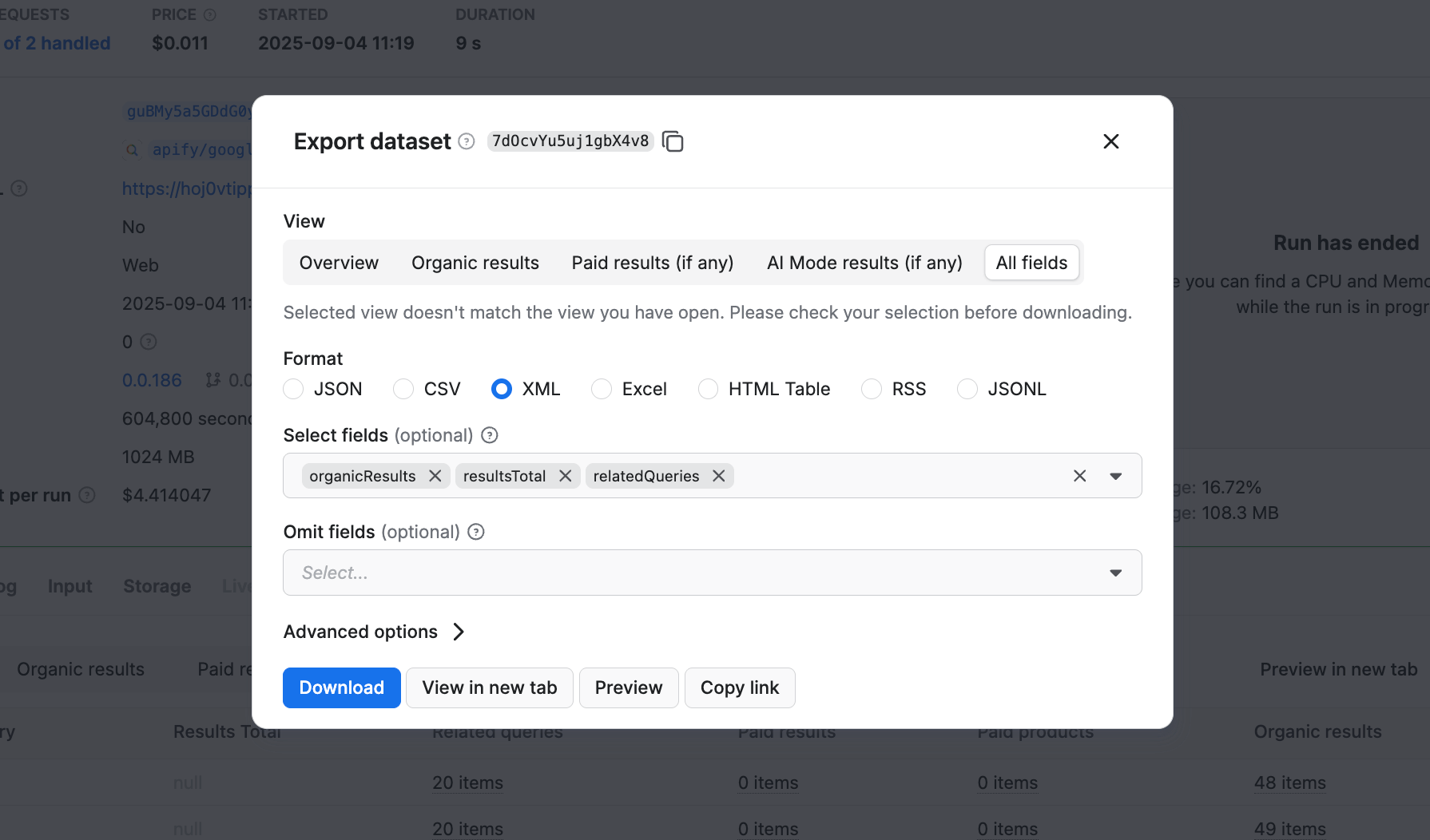1430x840 pixels.
Task: Remove the relatedQueries field chip
Action: point(717,475)
